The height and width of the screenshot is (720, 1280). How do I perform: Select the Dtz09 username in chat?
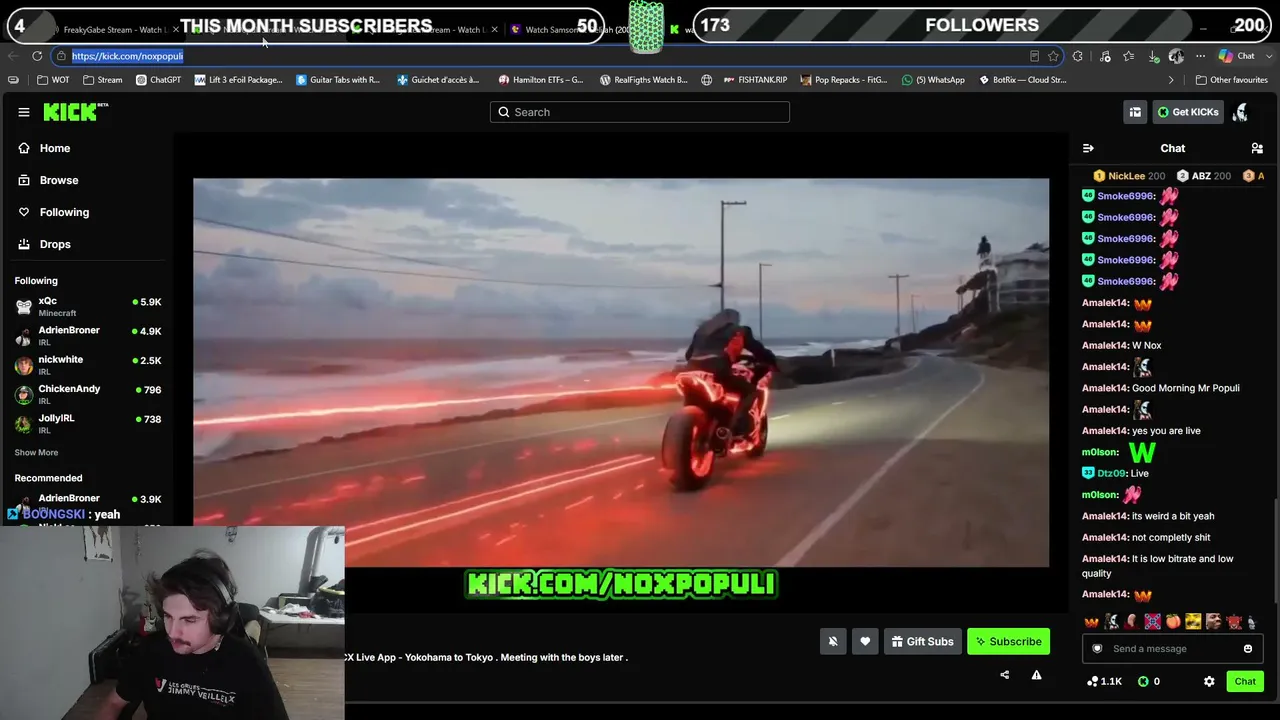(x=1112, y=473)
